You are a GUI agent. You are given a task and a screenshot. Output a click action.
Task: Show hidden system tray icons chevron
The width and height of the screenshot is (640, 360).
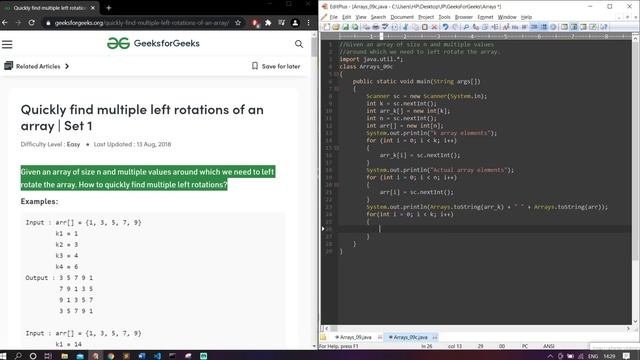(x=550, y=356)
